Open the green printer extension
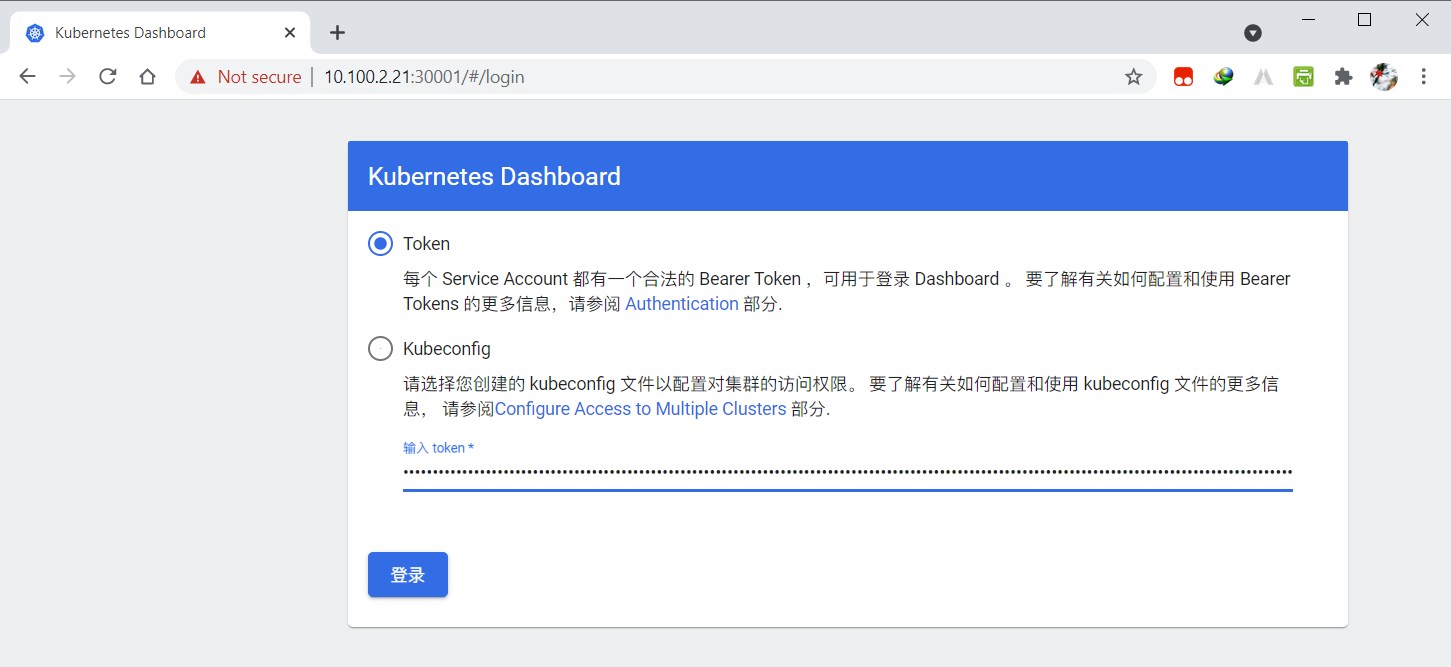 pyautogui.click(x=1303, y=77)
